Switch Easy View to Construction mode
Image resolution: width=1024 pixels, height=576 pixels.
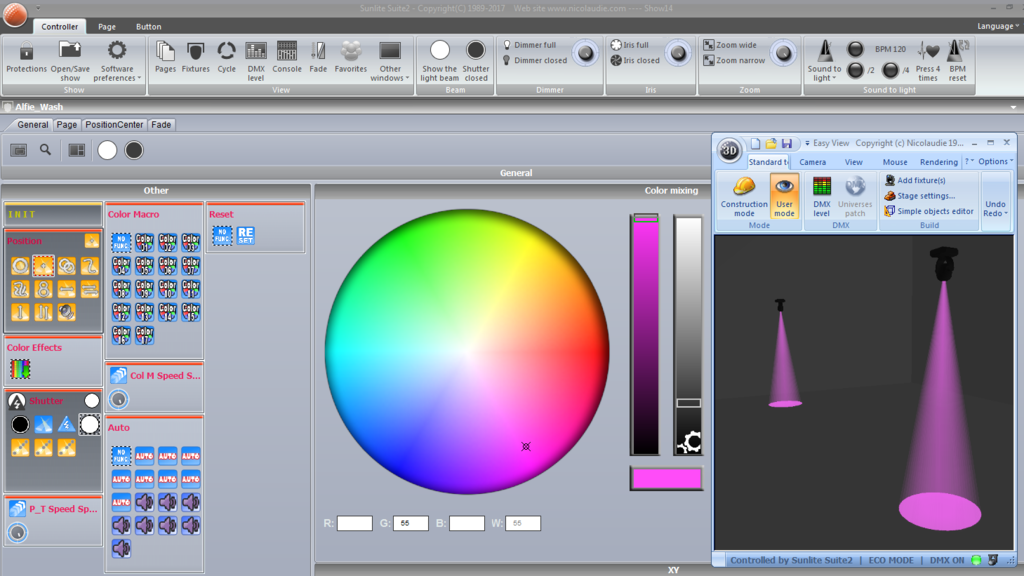point(744,197)
